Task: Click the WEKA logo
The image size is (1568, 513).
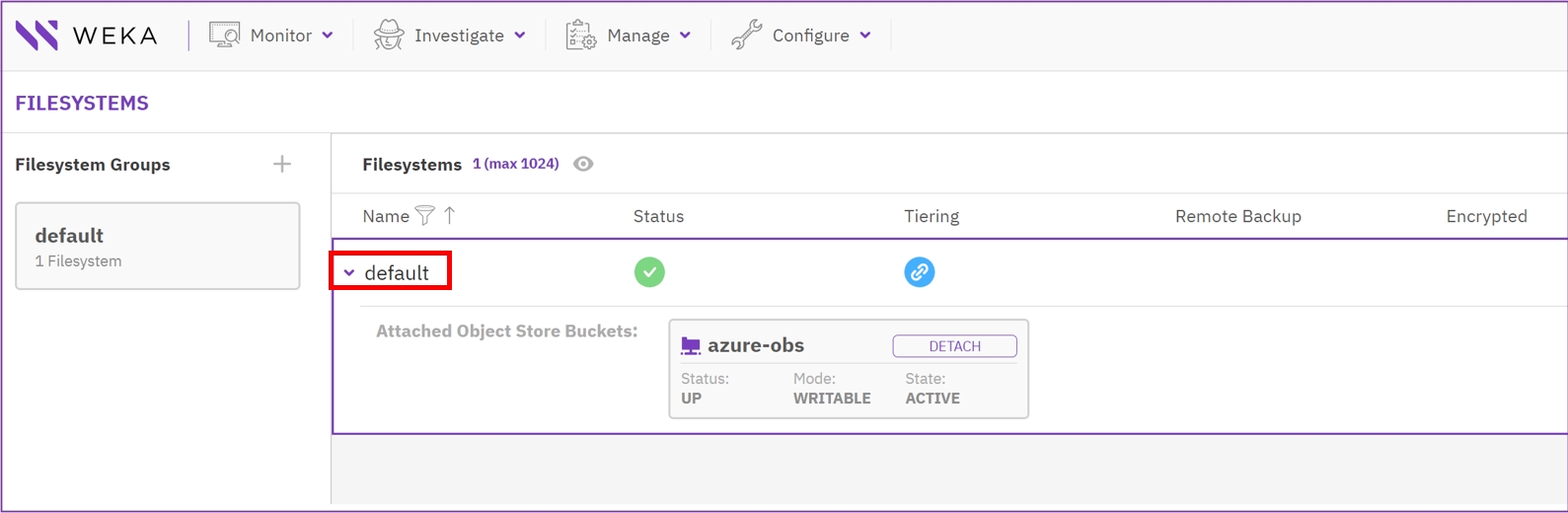Action: coord(86,36)
